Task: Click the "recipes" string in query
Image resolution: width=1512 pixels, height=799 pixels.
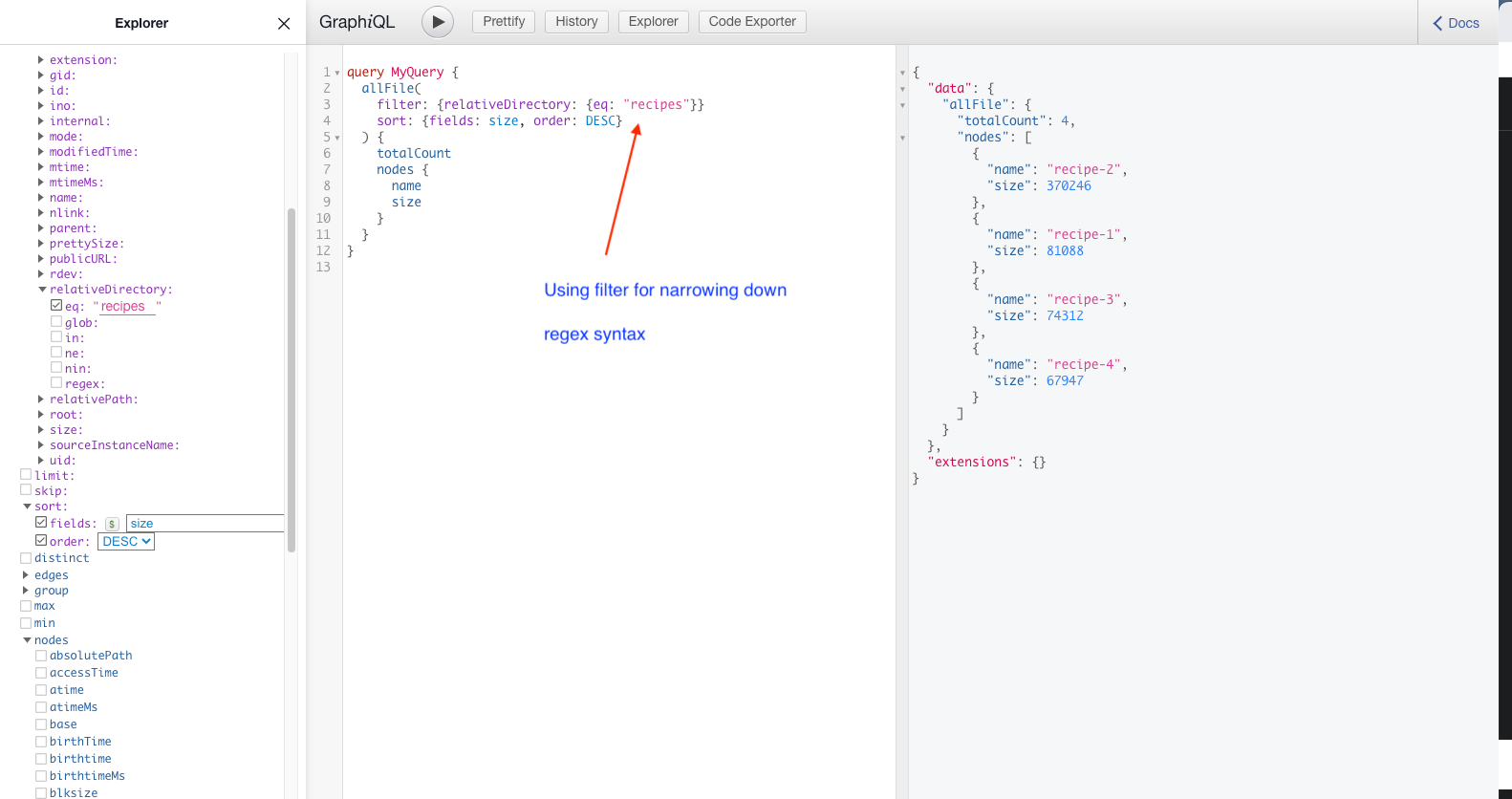Action: coord(657,104)
